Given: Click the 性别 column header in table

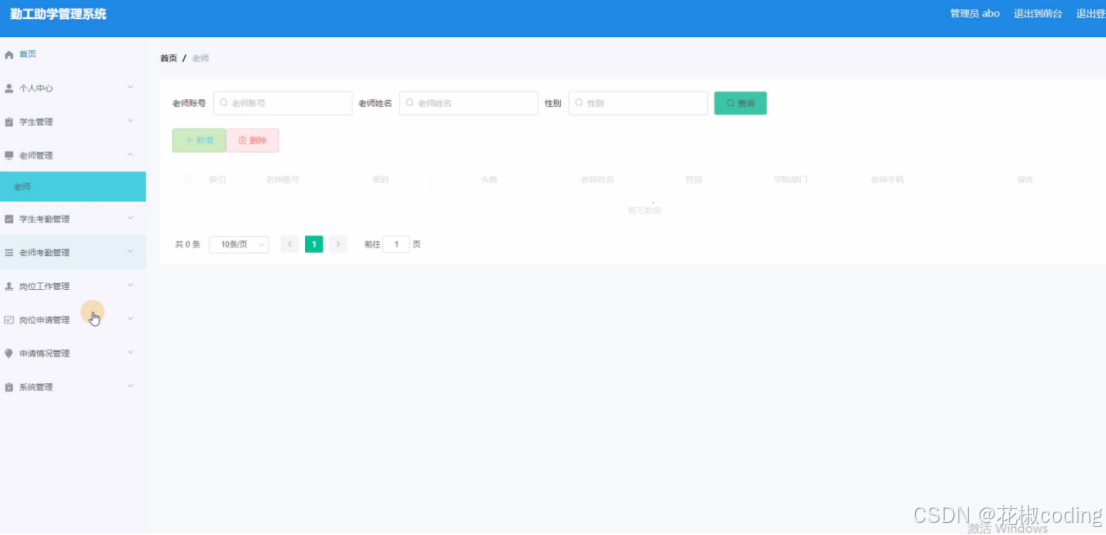Looking at the screenshot, I should click(x=693, y=180).
